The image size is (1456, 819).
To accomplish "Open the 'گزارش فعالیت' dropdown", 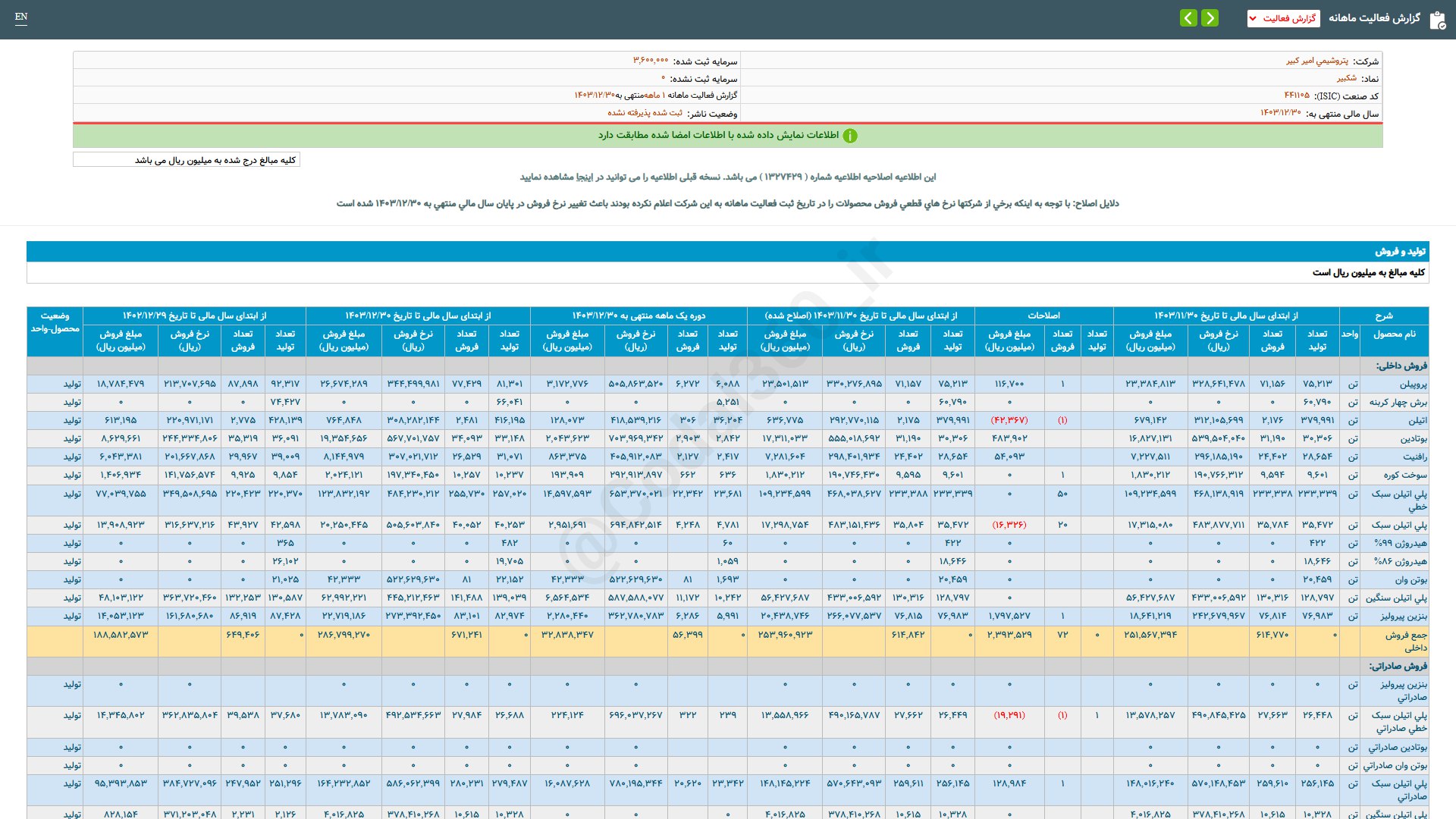I will point(1283,18).
